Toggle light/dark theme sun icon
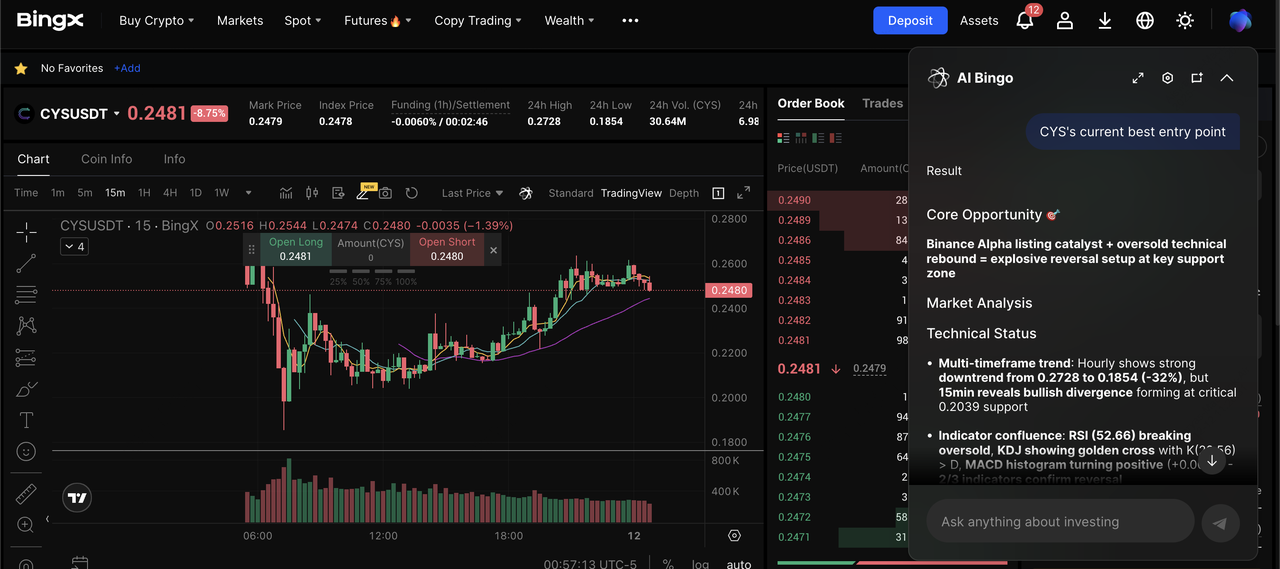1280x569 pixels. 1185,20
